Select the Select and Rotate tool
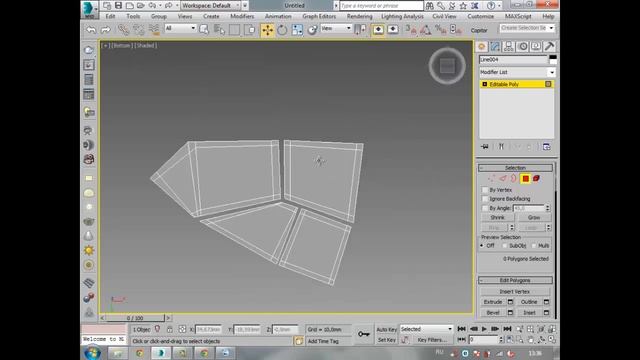 (282, 30)
